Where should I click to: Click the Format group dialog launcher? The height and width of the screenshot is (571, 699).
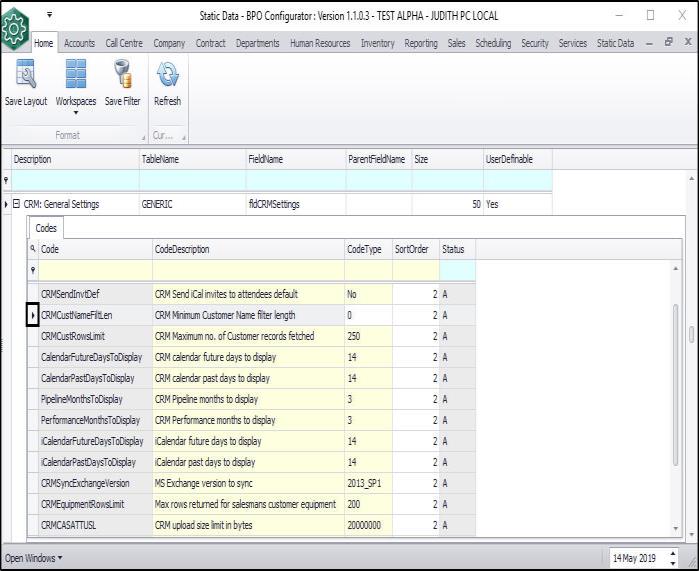141,136
